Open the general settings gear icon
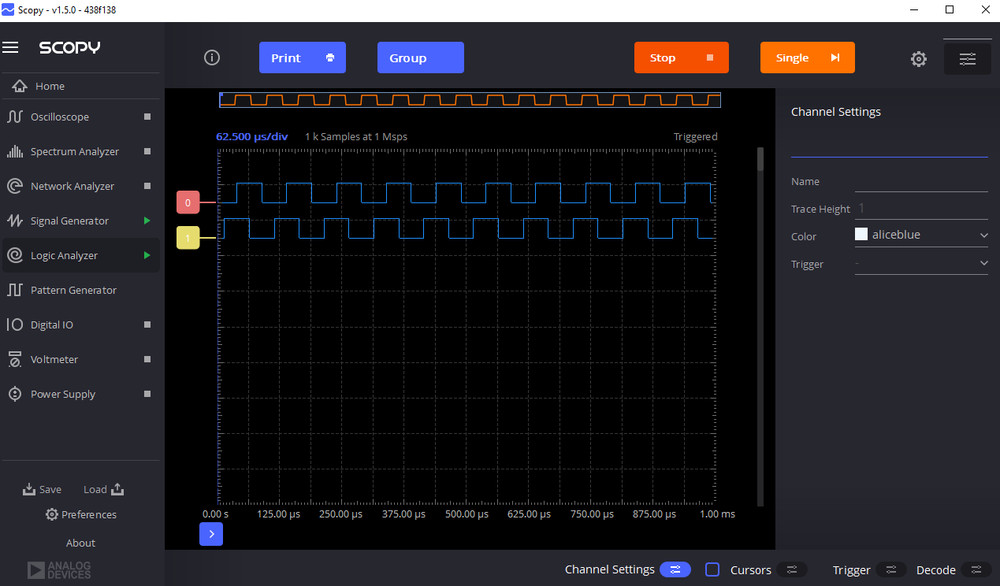 918,58
